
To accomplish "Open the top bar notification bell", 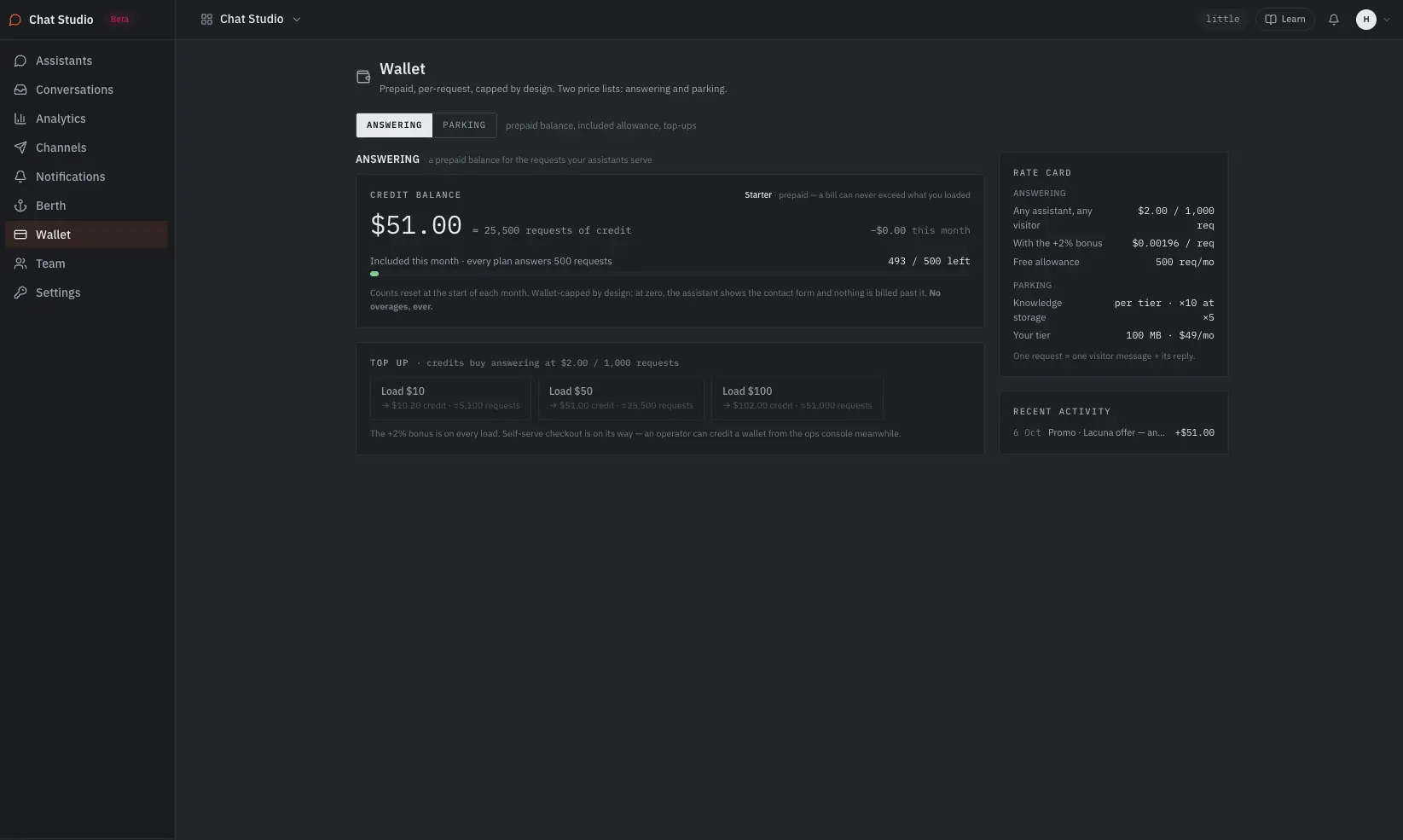I will coord(1334,19).
